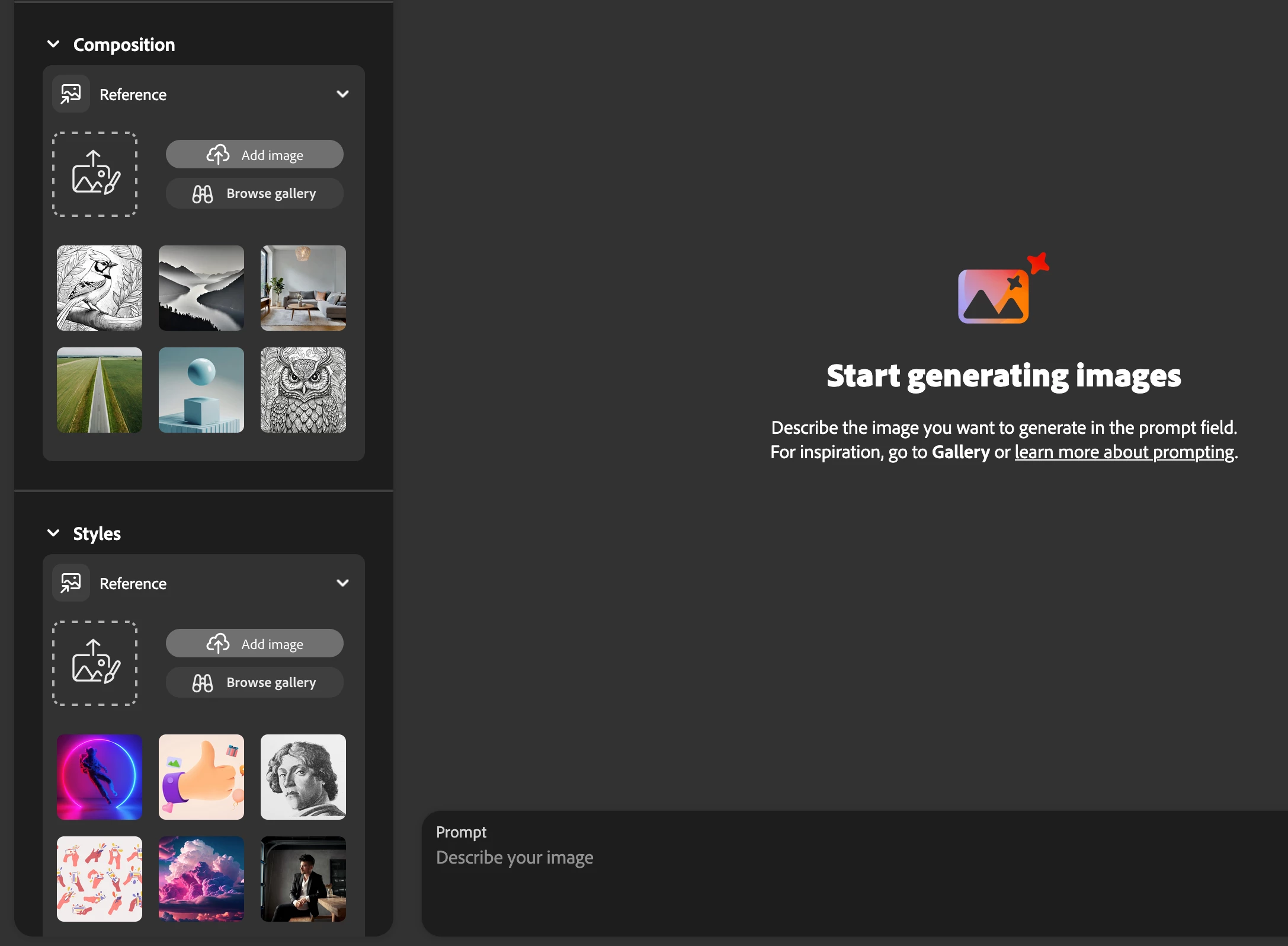The image size is (1288, 946).
Task: Choose the owl line-art composition thumbnail
Action: [303, 390]
